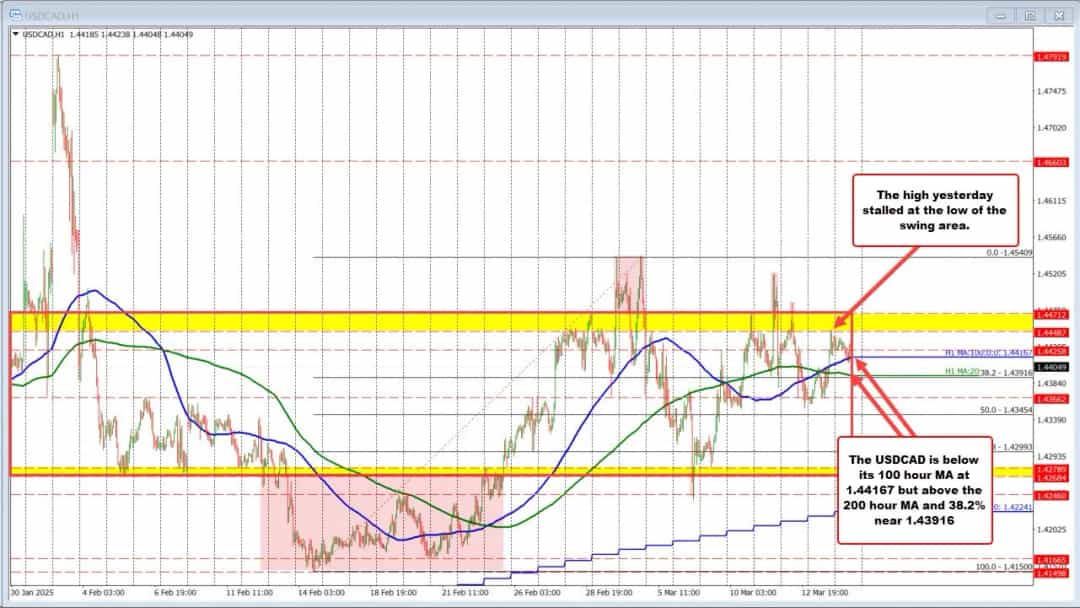Click the current price tag 1.44049
Screen dimensions: 1080x608
pyautogui.click(x=1052, y=368)
